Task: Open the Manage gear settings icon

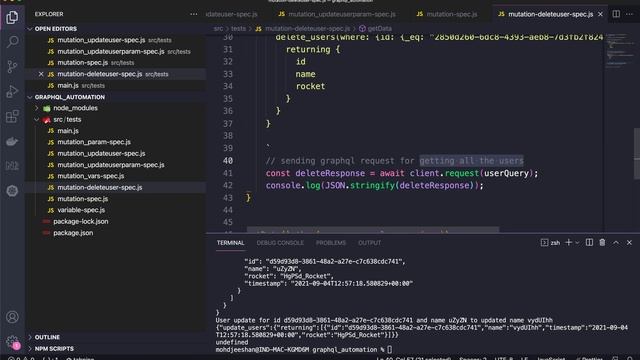Action: click(x=12, y=342)
